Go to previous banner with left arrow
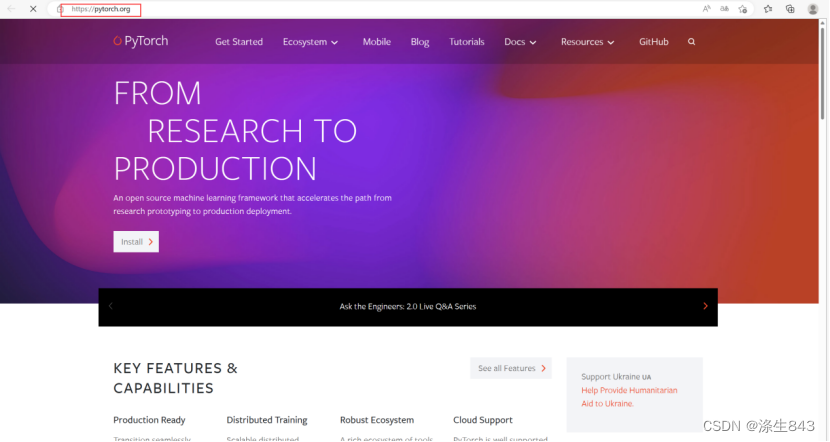This screenshot has width=830, height=442. [x=111, y=306]
